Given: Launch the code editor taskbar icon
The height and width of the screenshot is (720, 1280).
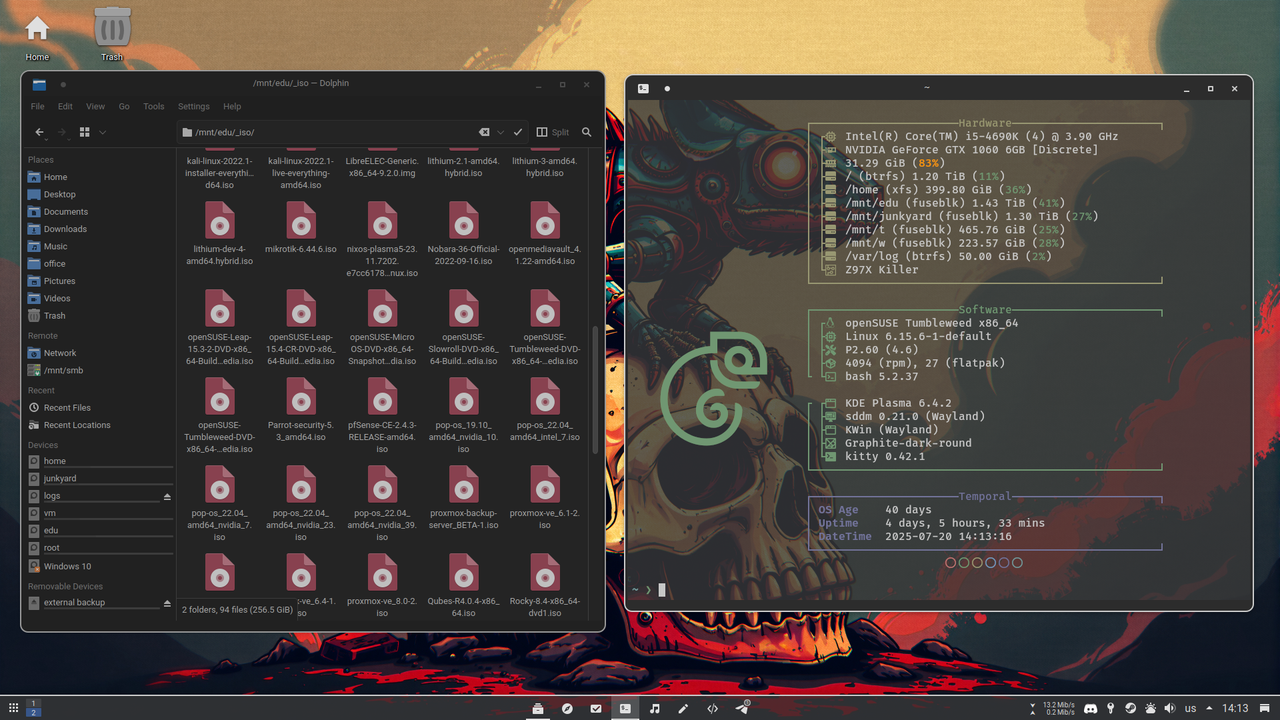Looking at the screenshot, I should pos(712,708).
